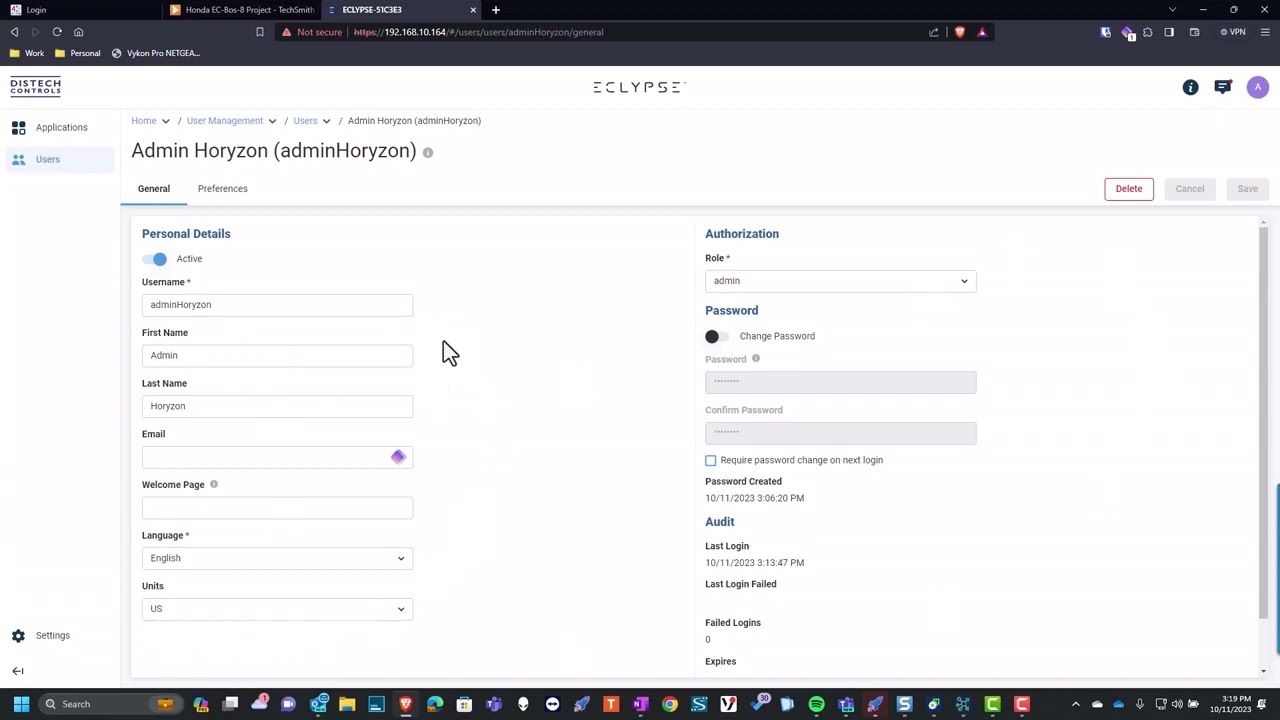Switch to the Login browser tab
Image resolution: width=1280 pixels, height=720 pixels.
point(80,10)
